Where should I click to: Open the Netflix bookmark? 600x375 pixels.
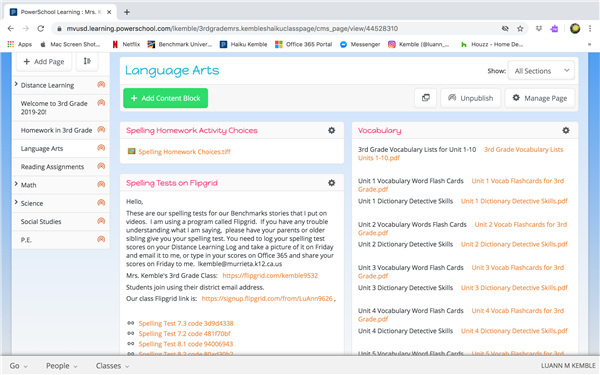(x=126, y=44)
